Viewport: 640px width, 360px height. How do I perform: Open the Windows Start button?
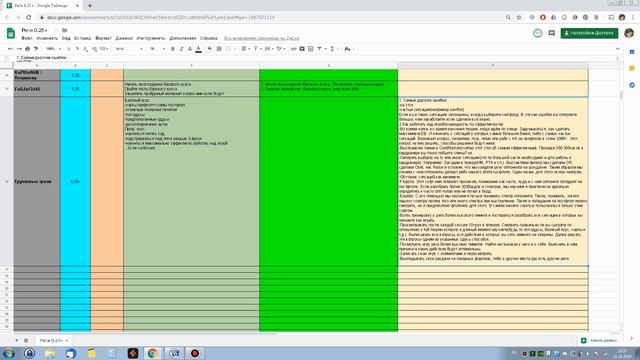tap(9, 353)
